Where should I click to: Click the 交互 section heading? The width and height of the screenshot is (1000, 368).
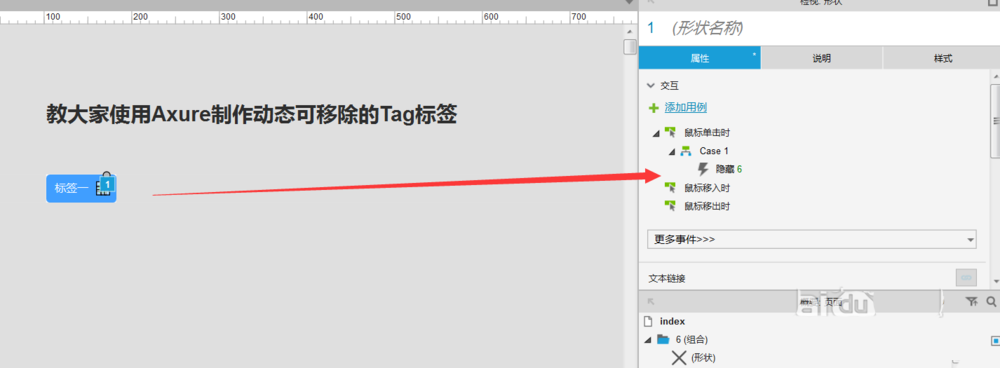[670, 85]
